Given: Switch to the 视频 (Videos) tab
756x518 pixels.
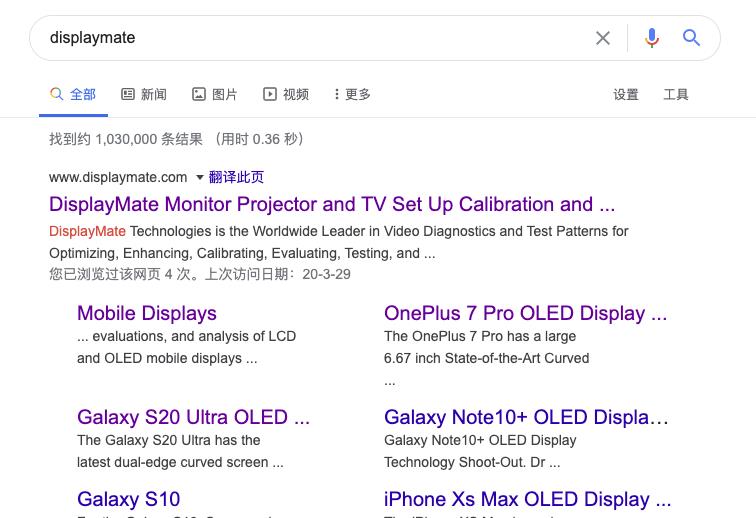Looking at the screenshot, I should point(286,94).
